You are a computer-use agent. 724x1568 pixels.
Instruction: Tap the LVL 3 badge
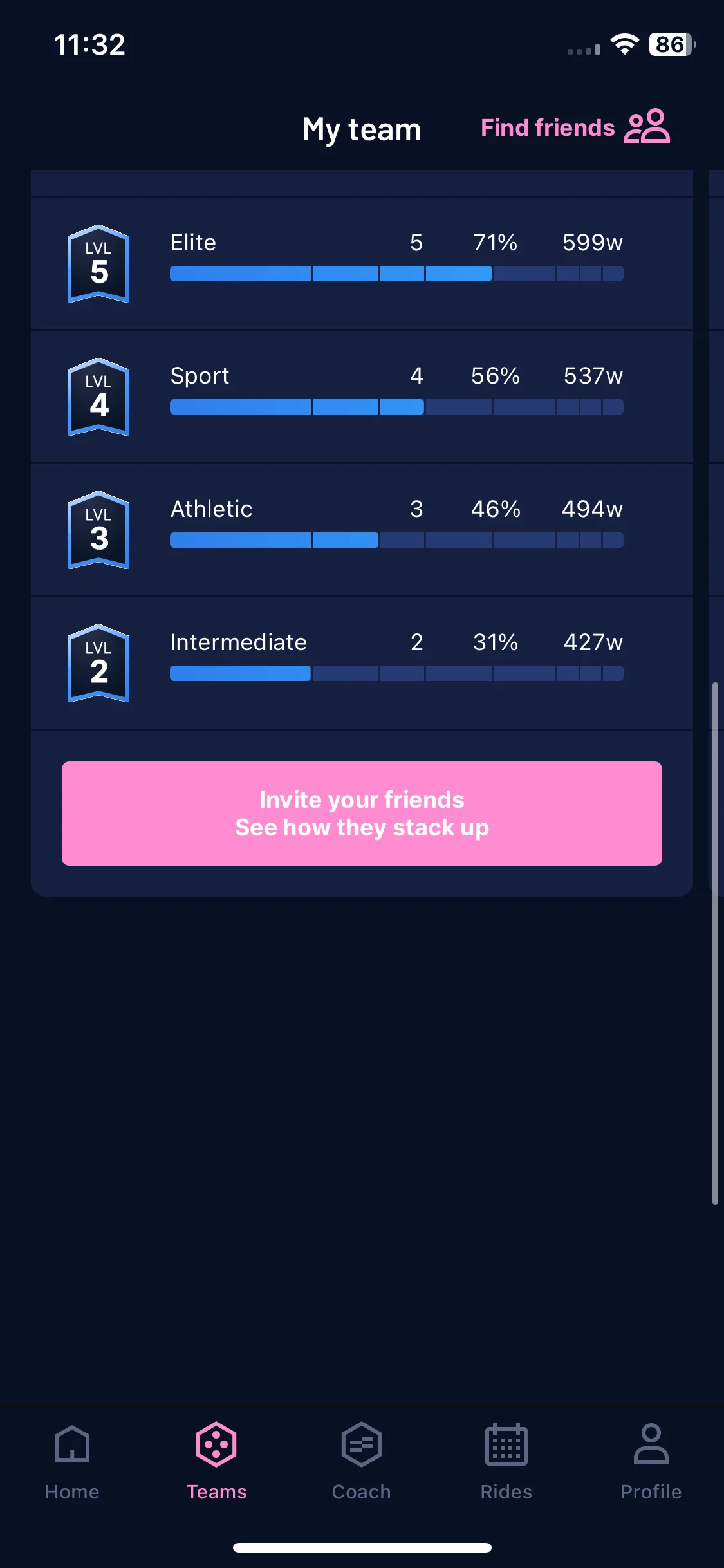point(98,530)
